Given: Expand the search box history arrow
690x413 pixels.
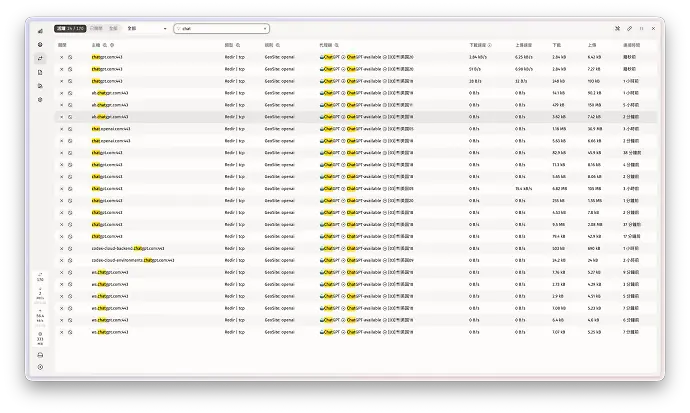Looking at the screenshot, I should coord(265,29).
